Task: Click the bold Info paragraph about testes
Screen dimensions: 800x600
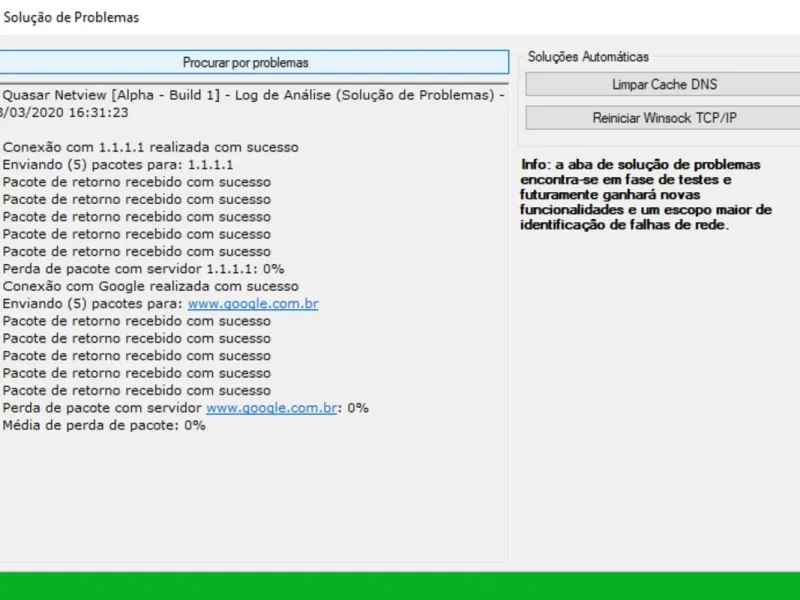Action: click(645, 194)
